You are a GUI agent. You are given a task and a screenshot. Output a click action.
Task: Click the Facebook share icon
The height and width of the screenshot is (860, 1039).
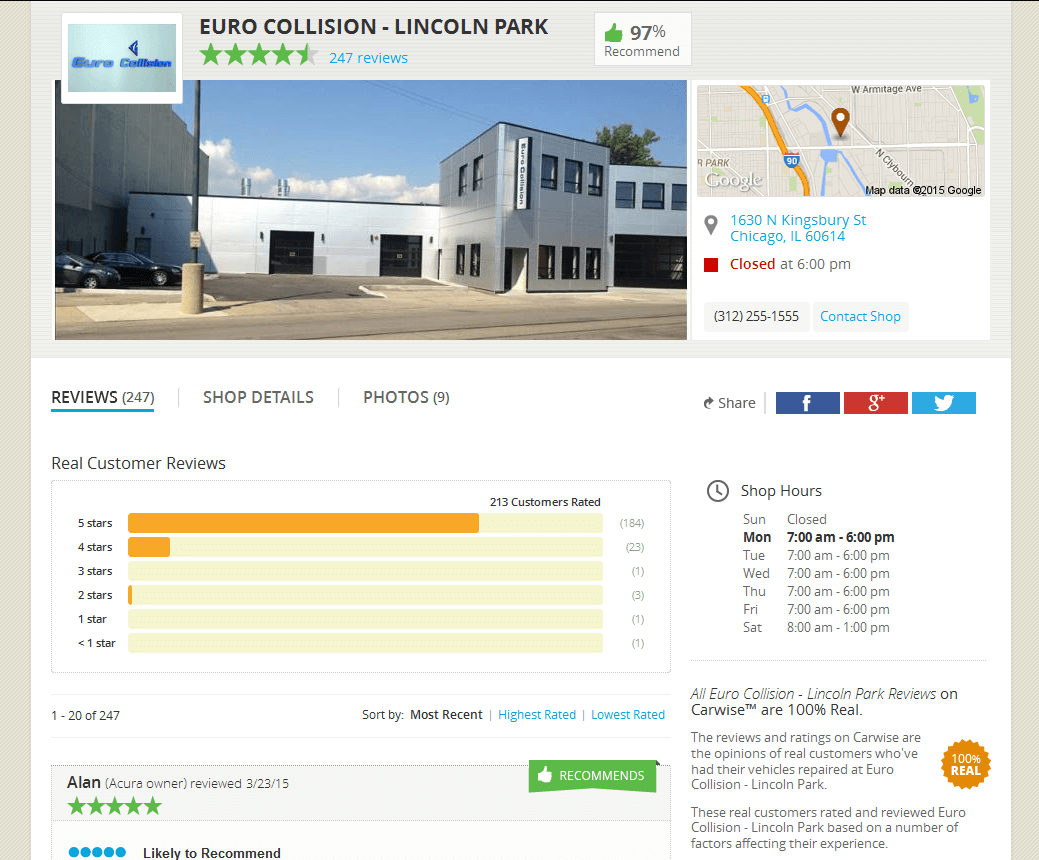(807, 403)
